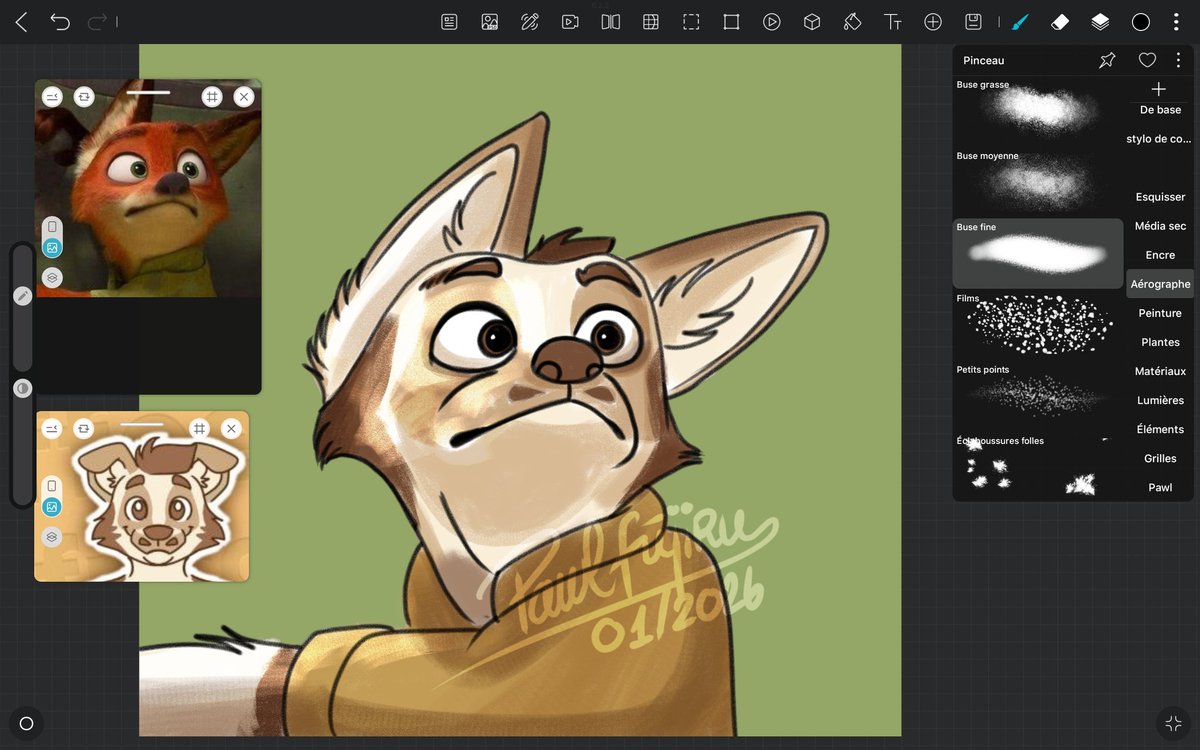Select the text tool
1200x750 pixels.
[x=892, y=22]
